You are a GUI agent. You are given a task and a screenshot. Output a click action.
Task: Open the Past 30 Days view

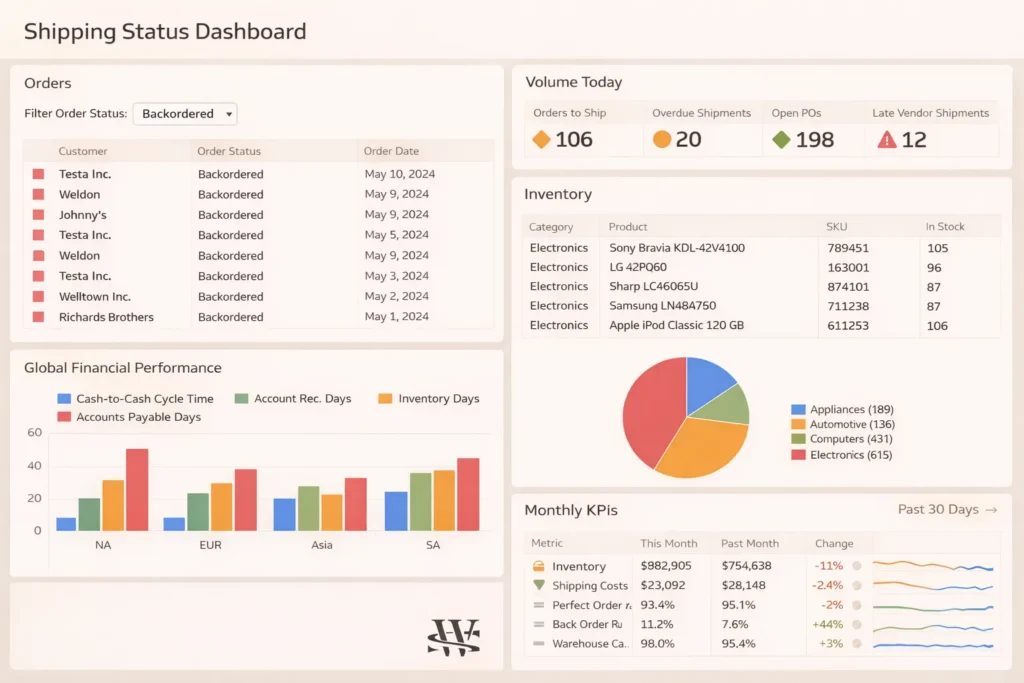[946, 509]
